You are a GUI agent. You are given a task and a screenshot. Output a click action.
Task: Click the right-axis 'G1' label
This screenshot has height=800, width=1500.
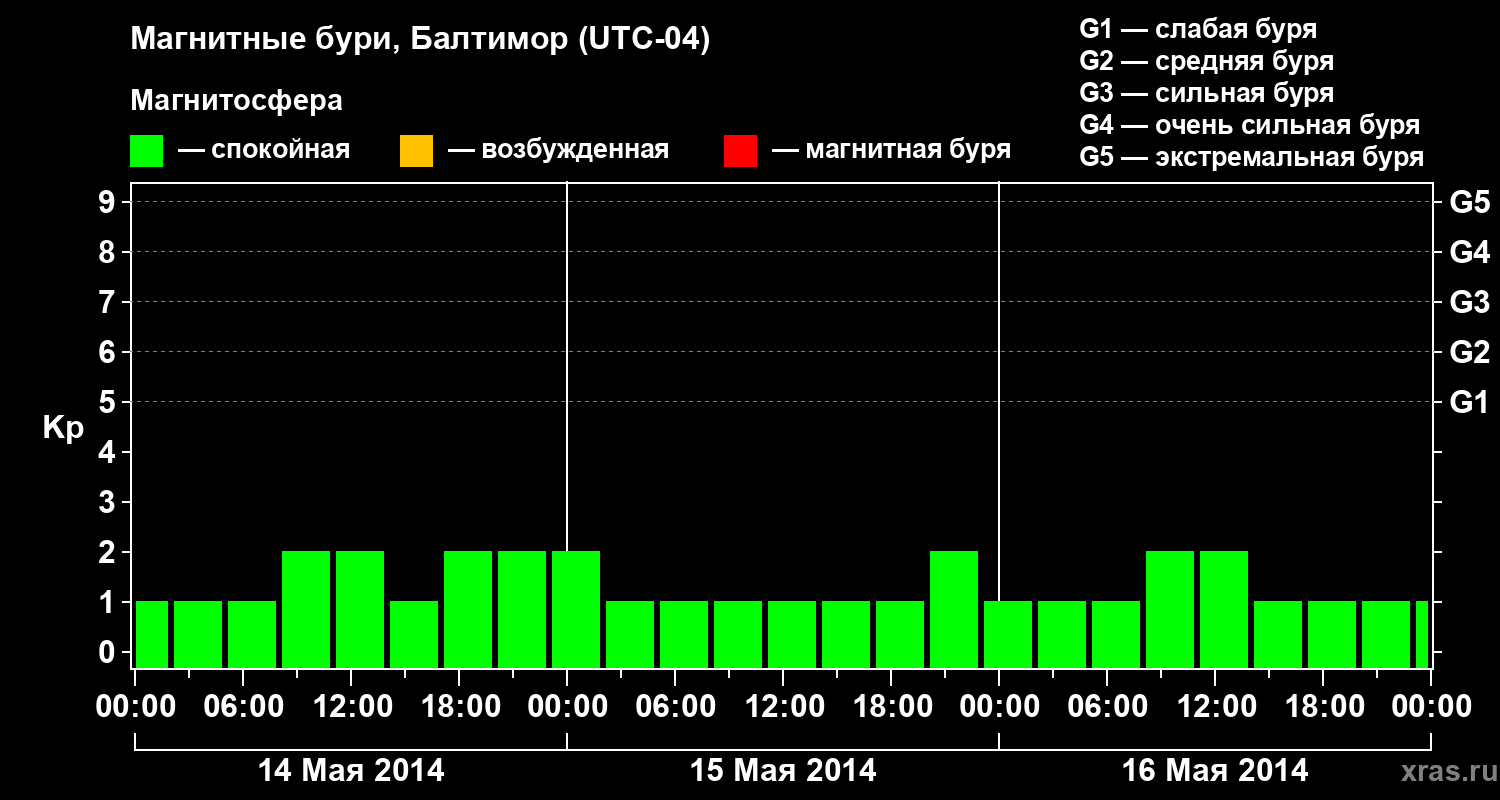[x=1470, y=402]
